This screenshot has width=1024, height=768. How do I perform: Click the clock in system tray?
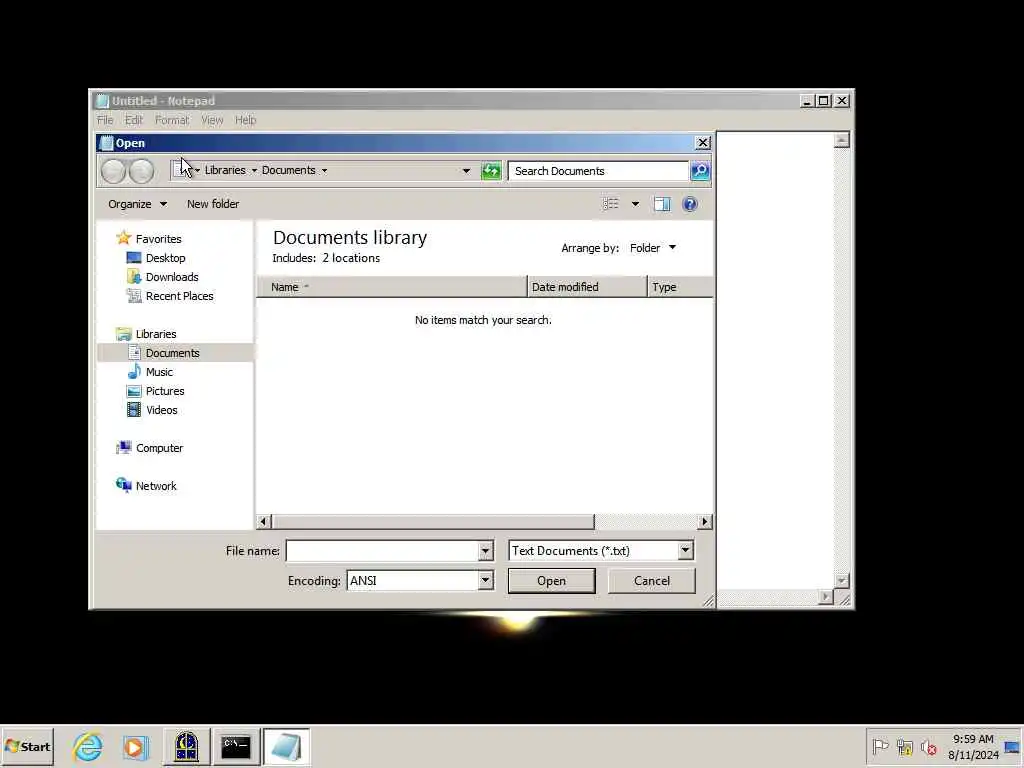click(x=973, y=747)
